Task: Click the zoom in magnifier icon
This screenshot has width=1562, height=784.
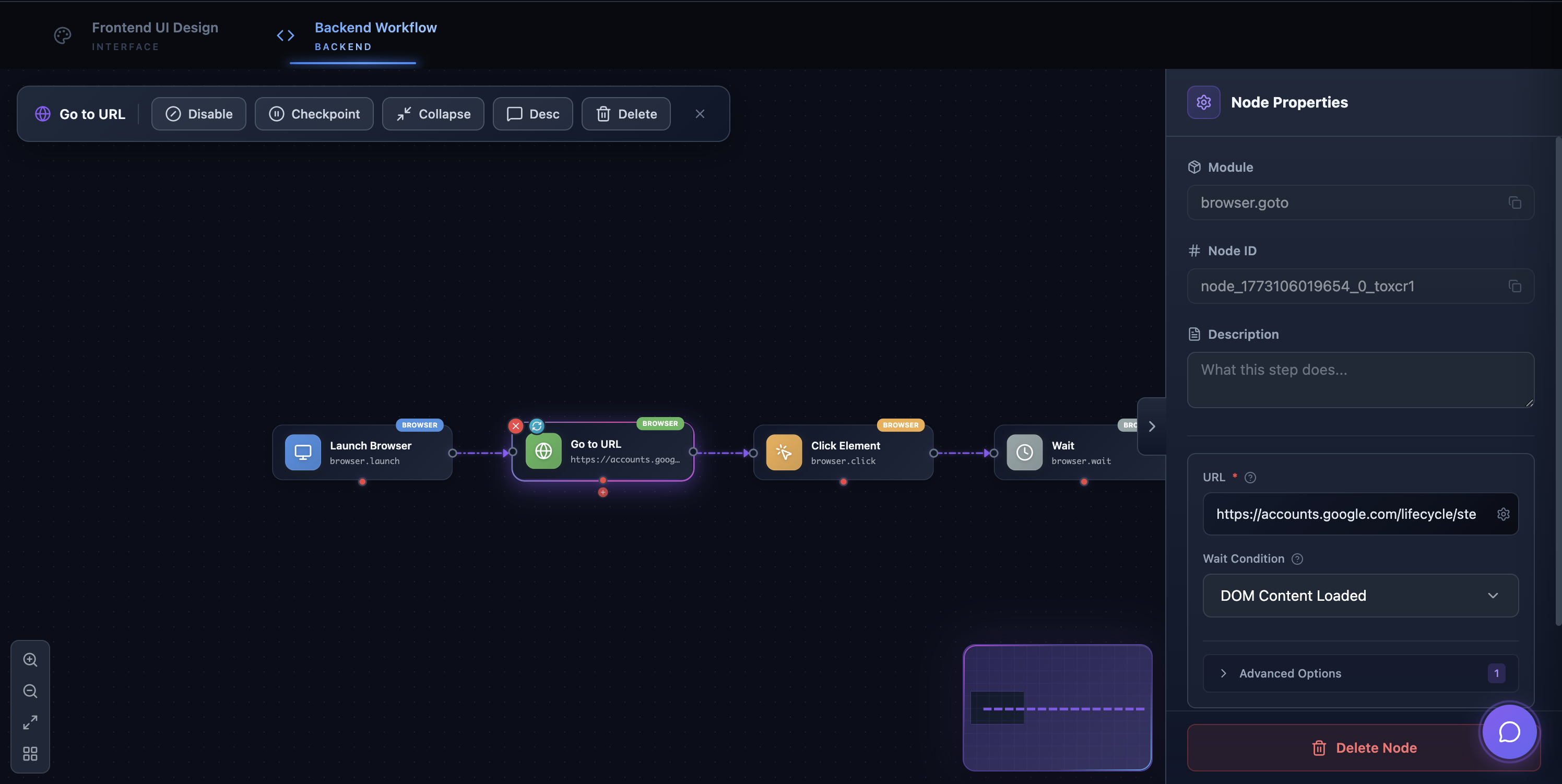Action: pyautogui.click(x=30, y=660)
